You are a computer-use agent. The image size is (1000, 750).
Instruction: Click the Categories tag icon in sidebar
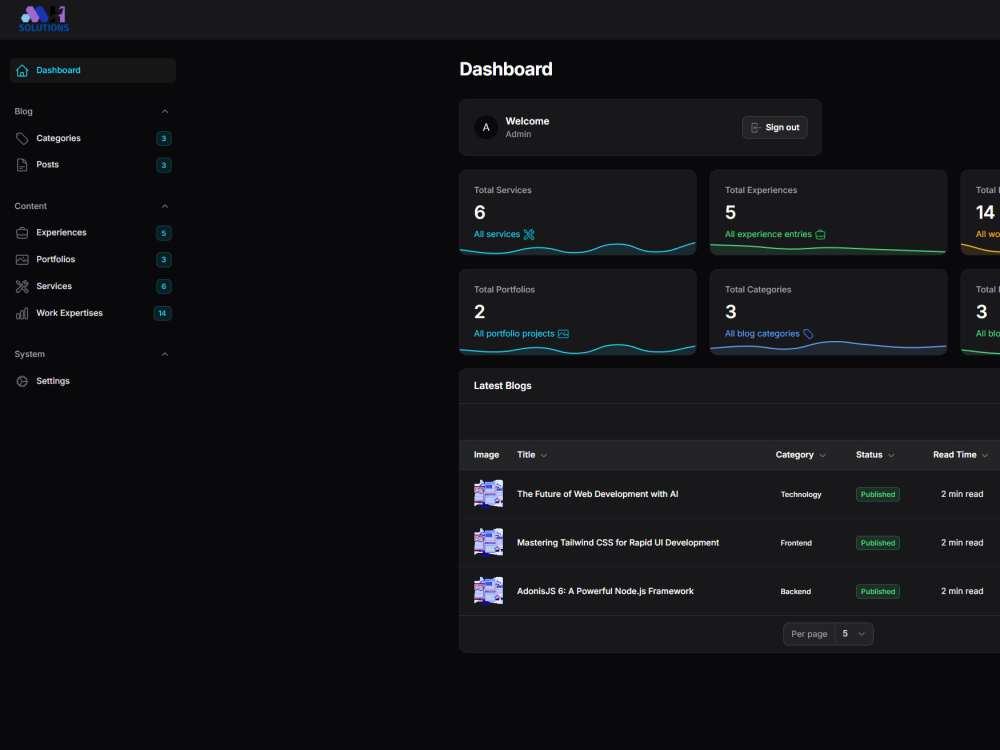pos(22,138)
